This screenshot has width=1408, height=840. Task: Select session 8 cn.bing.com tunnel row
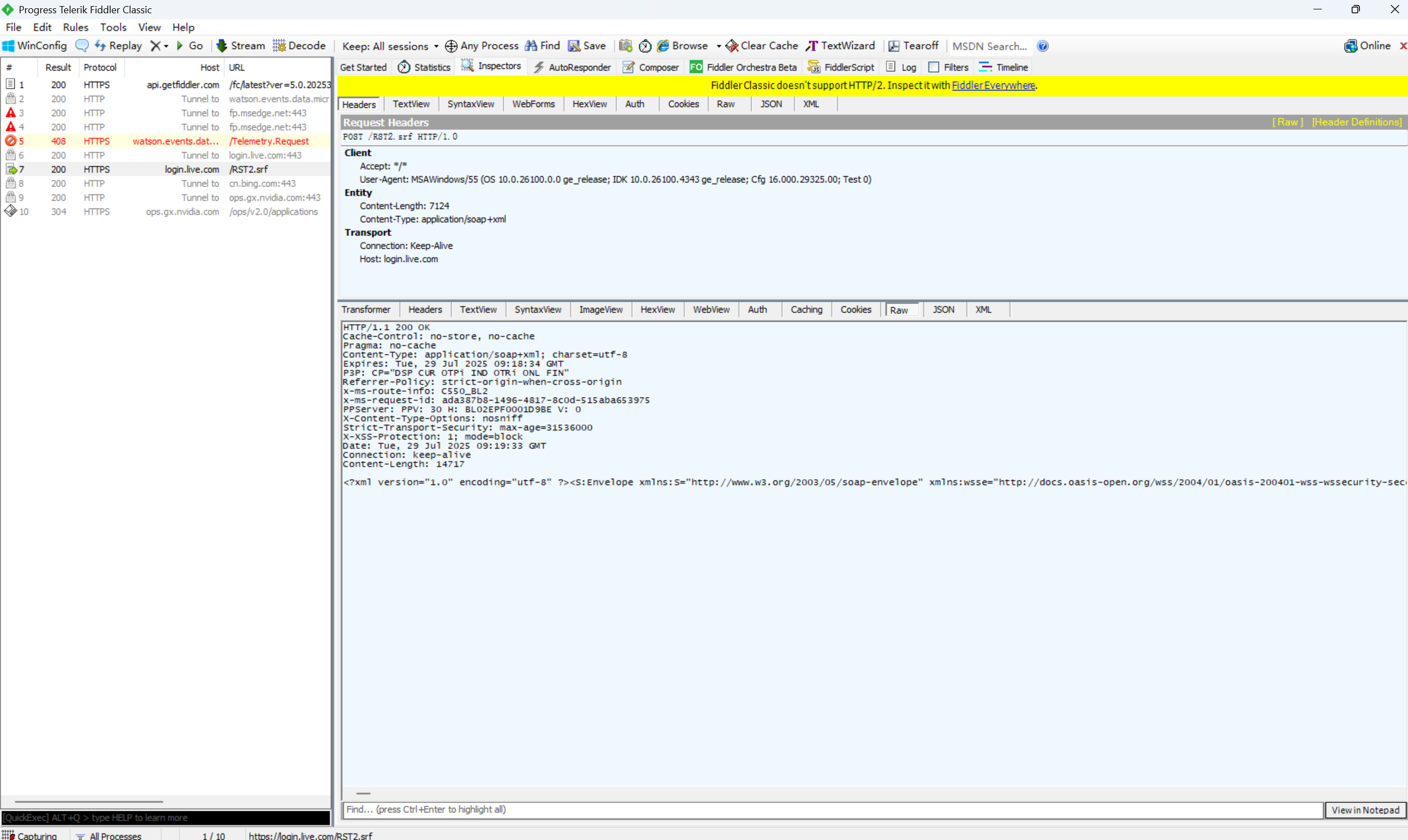(x=166, y=183)
